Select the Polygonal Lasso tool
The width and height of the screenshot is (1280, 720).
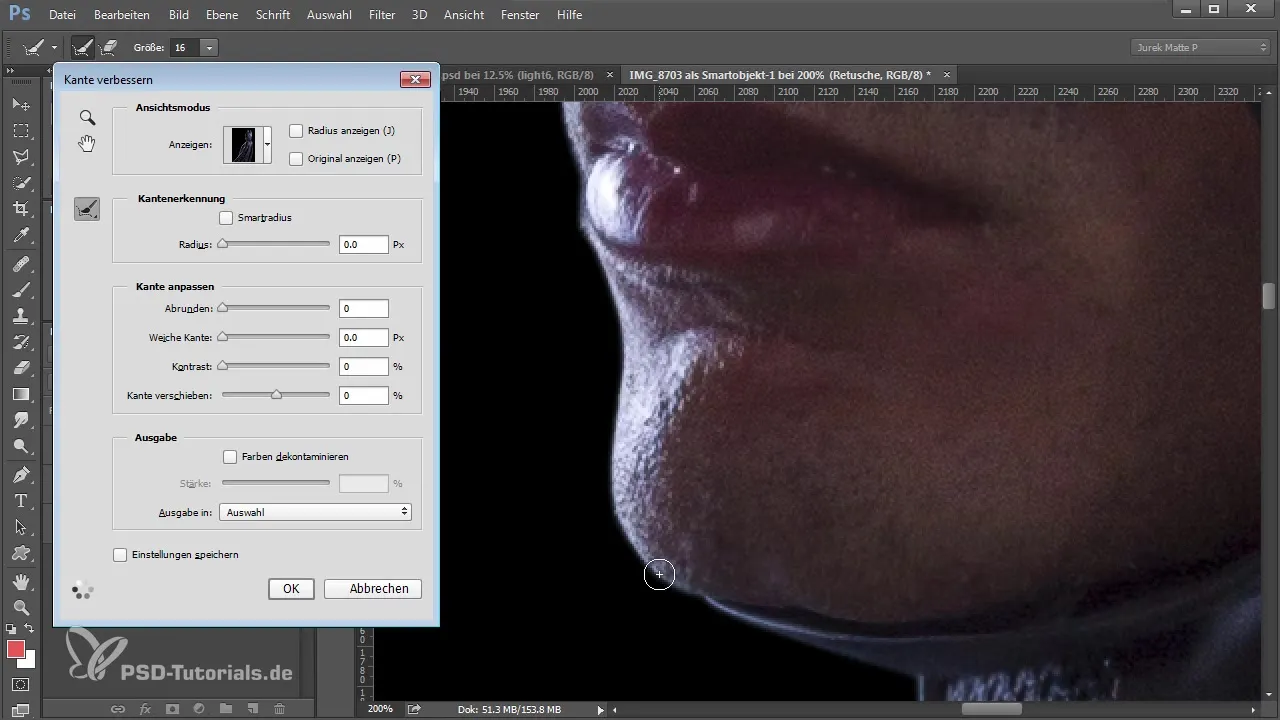[21, 156]
